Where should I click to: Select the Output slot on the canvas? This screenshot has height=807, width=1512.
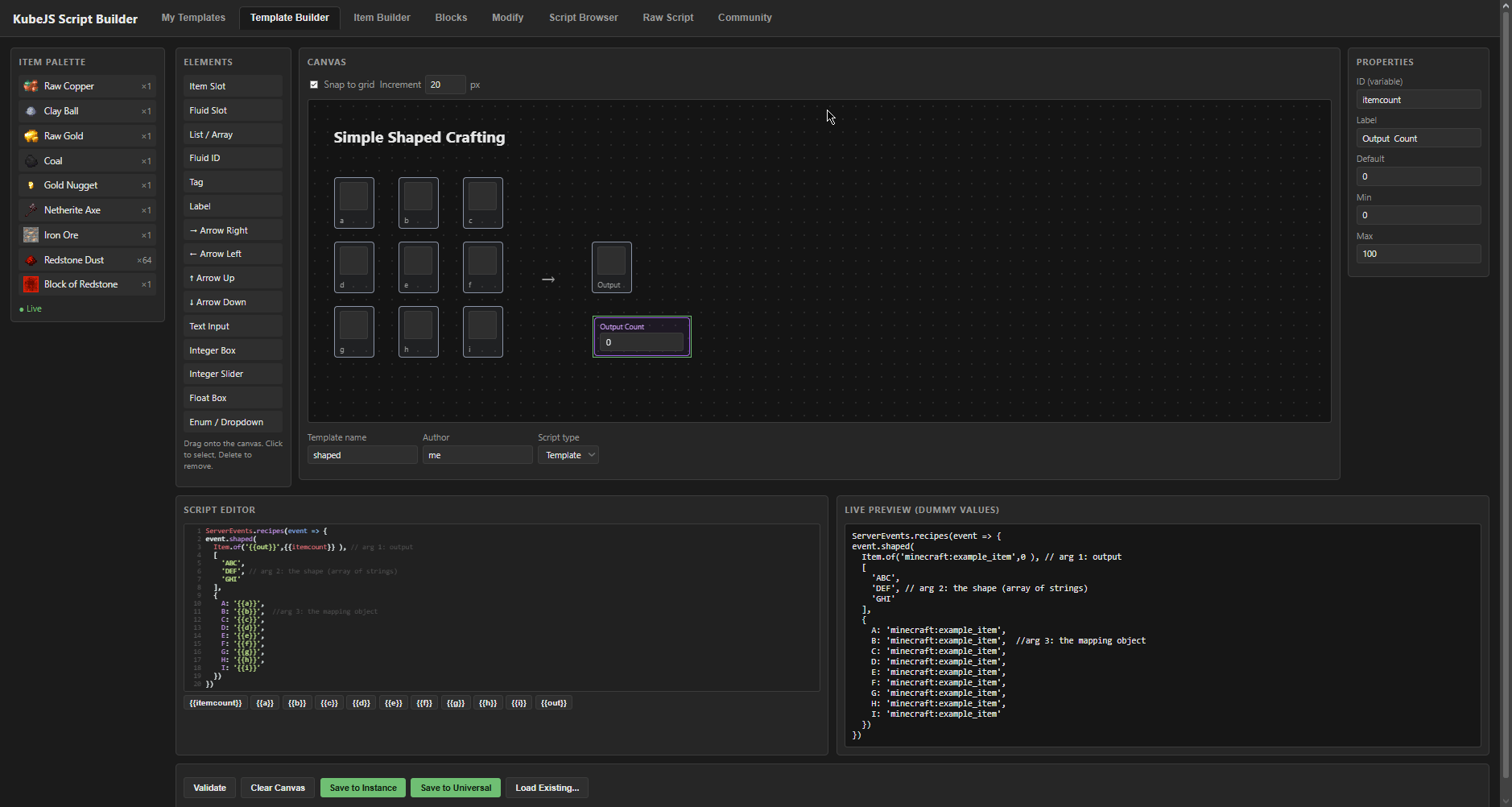tap(612, 267)
